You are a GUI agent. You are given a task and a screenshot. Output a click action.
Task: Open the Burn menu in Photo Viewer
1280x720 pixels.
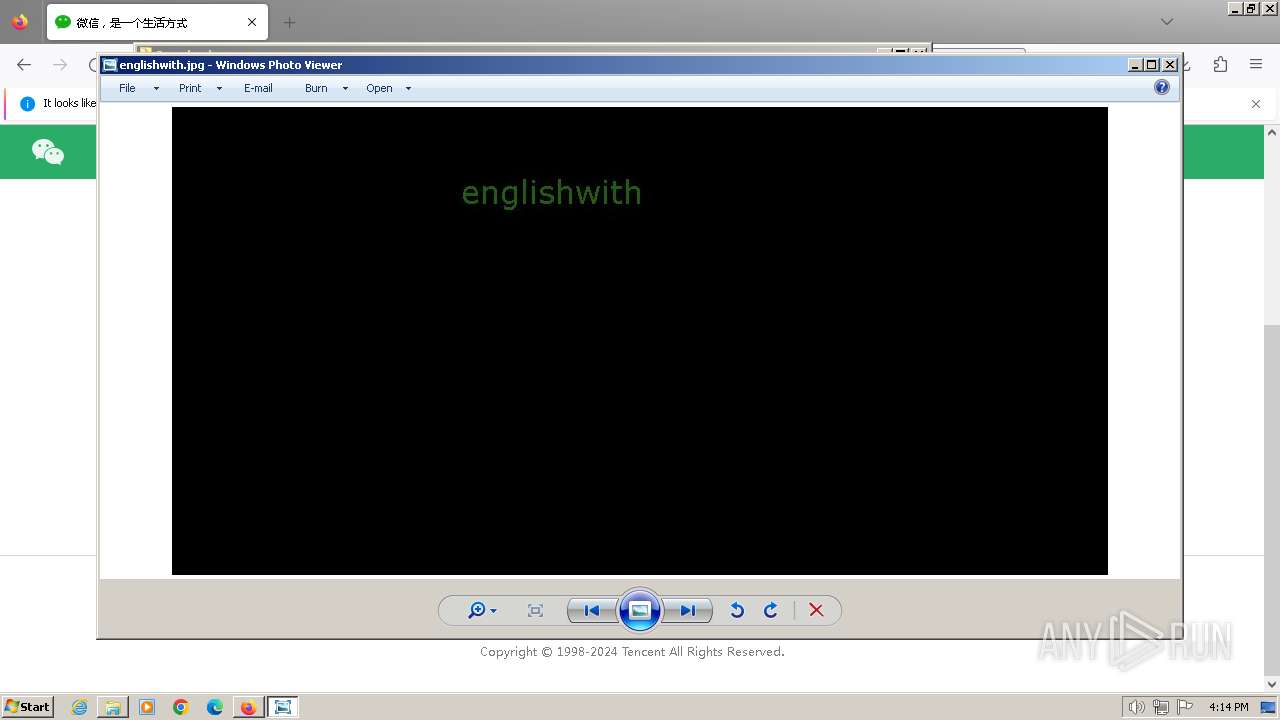coord(316,88)
